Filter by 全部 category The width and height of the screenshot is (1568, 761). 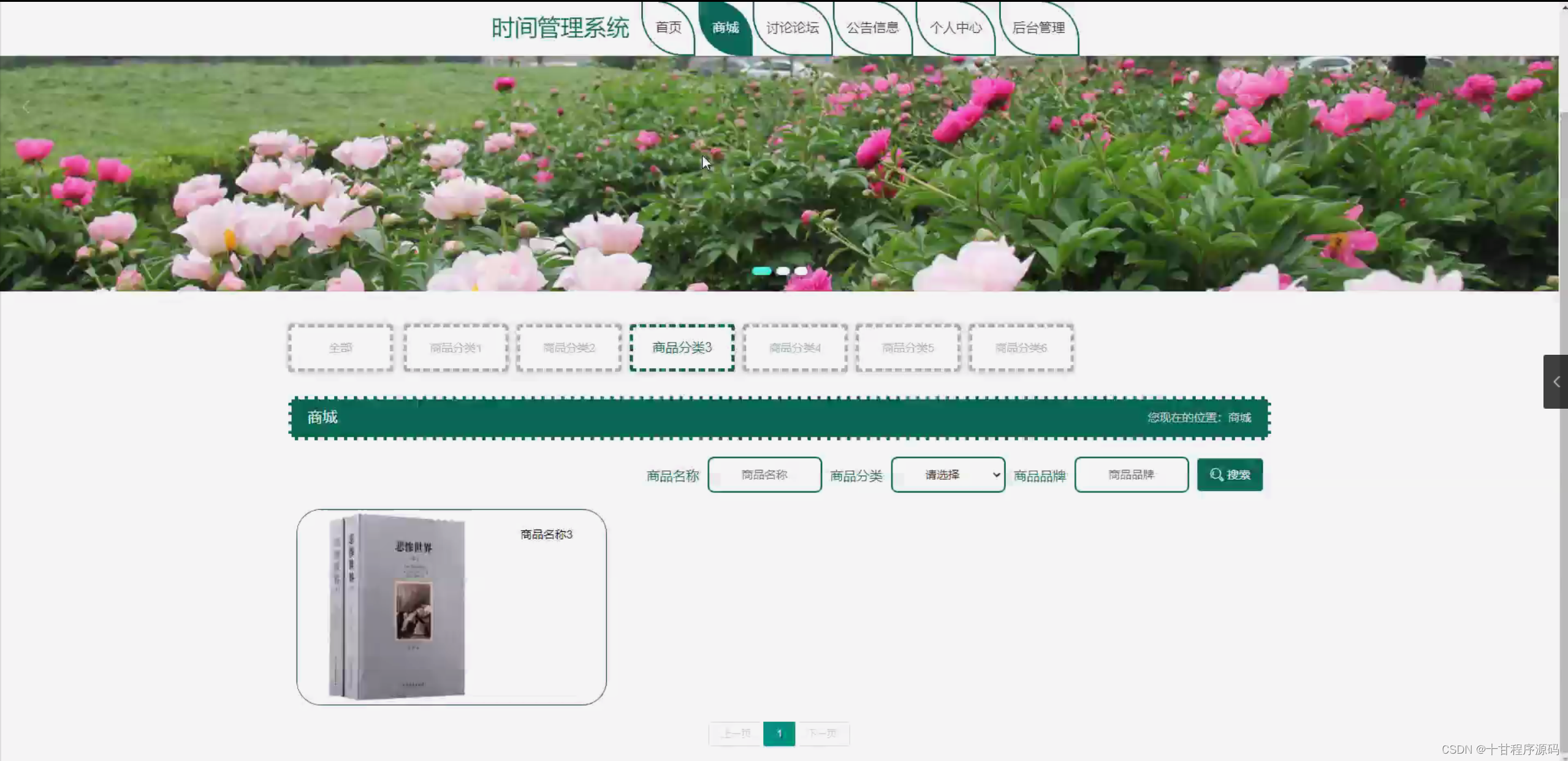(341, 348)
